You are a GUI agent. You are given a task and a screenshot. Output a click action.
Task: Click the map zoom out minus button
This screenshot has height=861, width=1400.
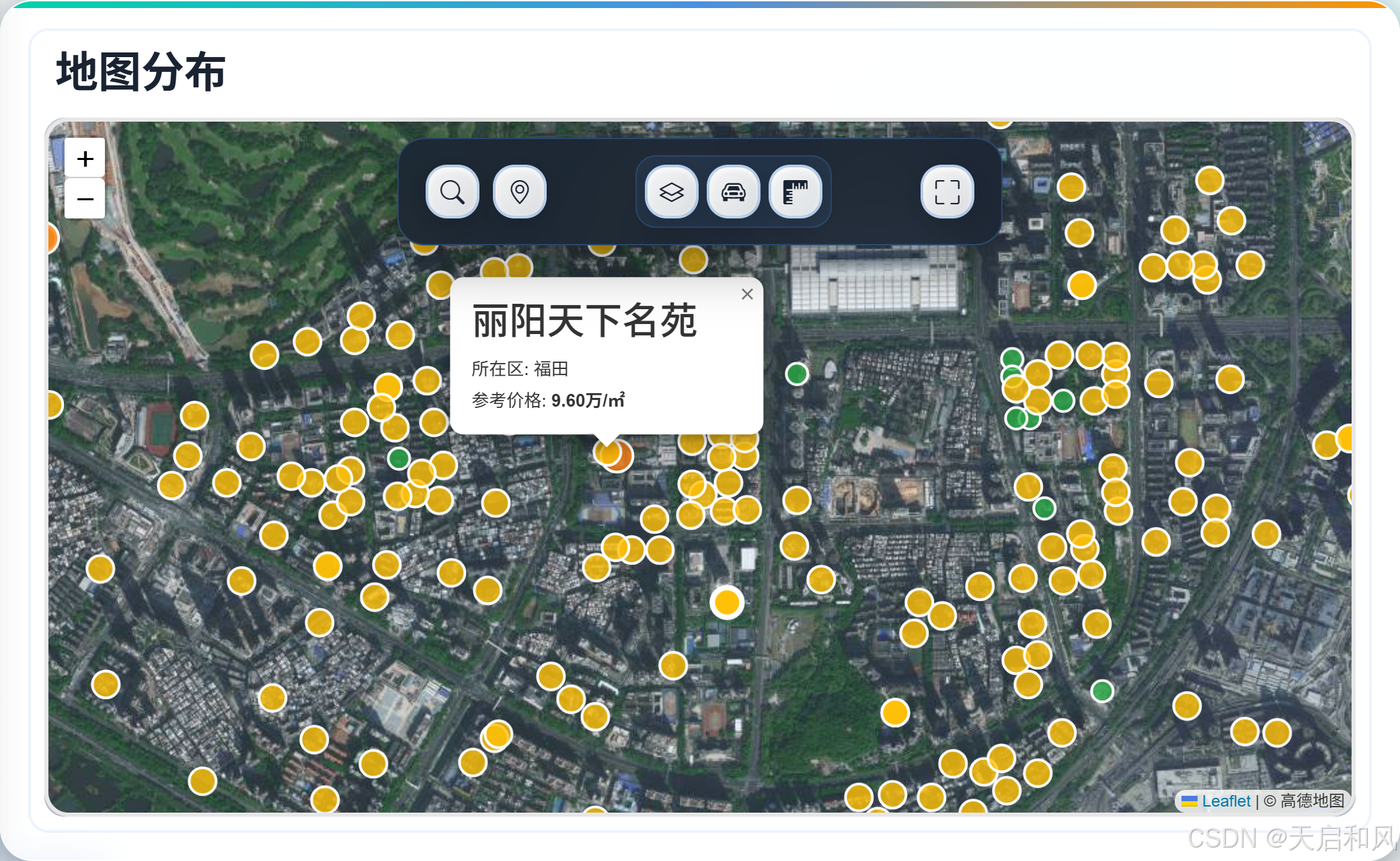(85, 199)
